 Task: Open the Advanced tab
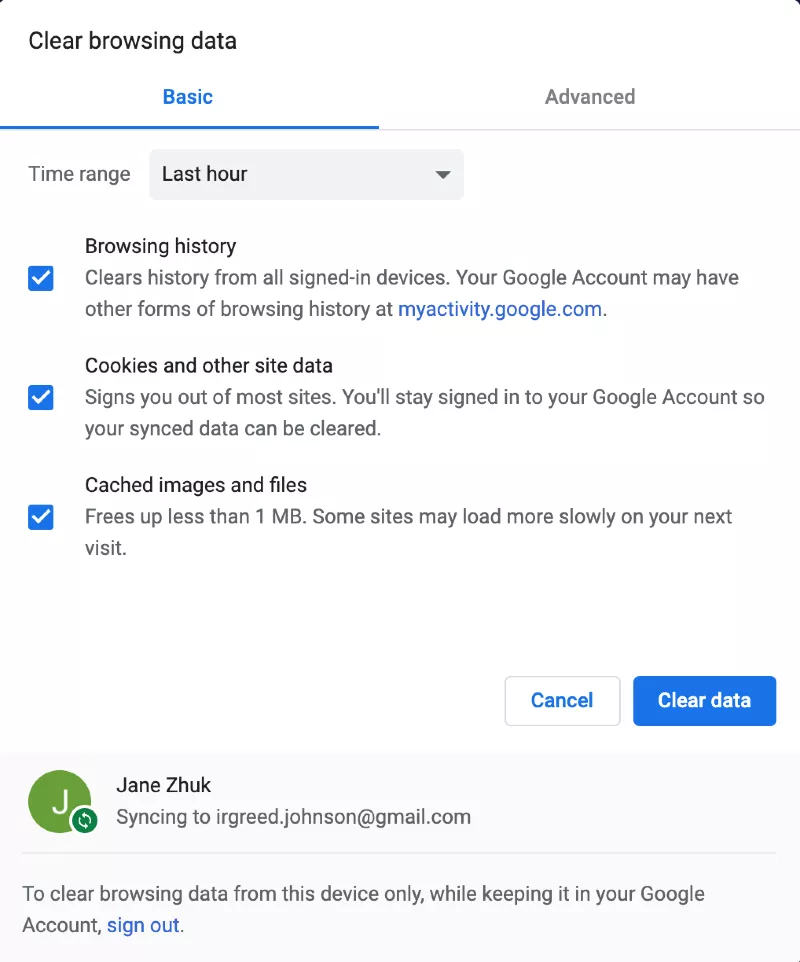(589, 97)
